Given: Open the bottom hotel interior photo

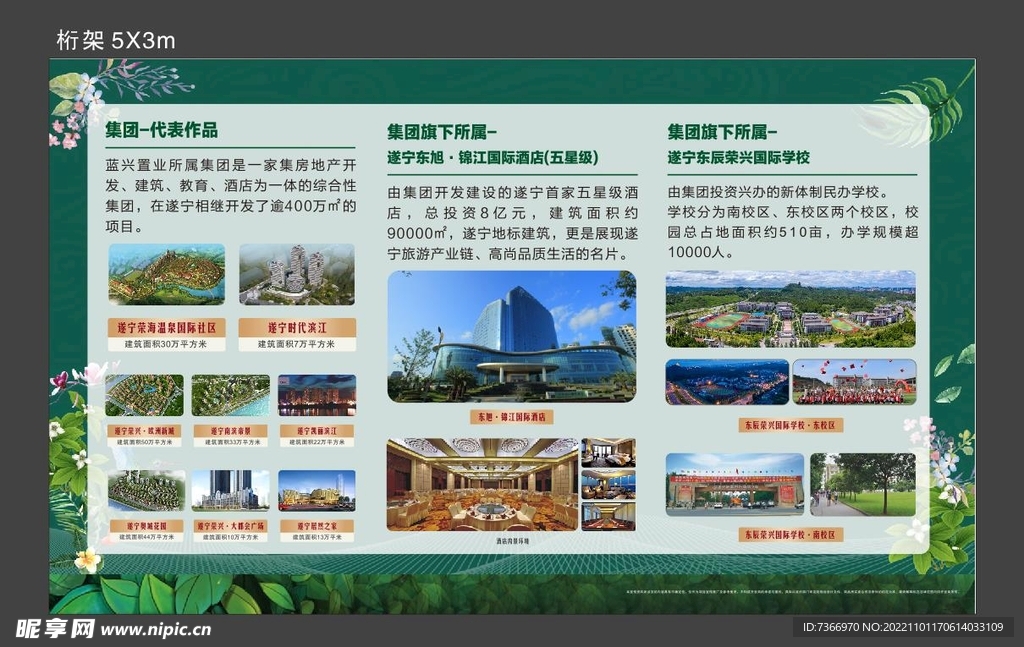Looking at the screenshot, I should tap(608, 516).
